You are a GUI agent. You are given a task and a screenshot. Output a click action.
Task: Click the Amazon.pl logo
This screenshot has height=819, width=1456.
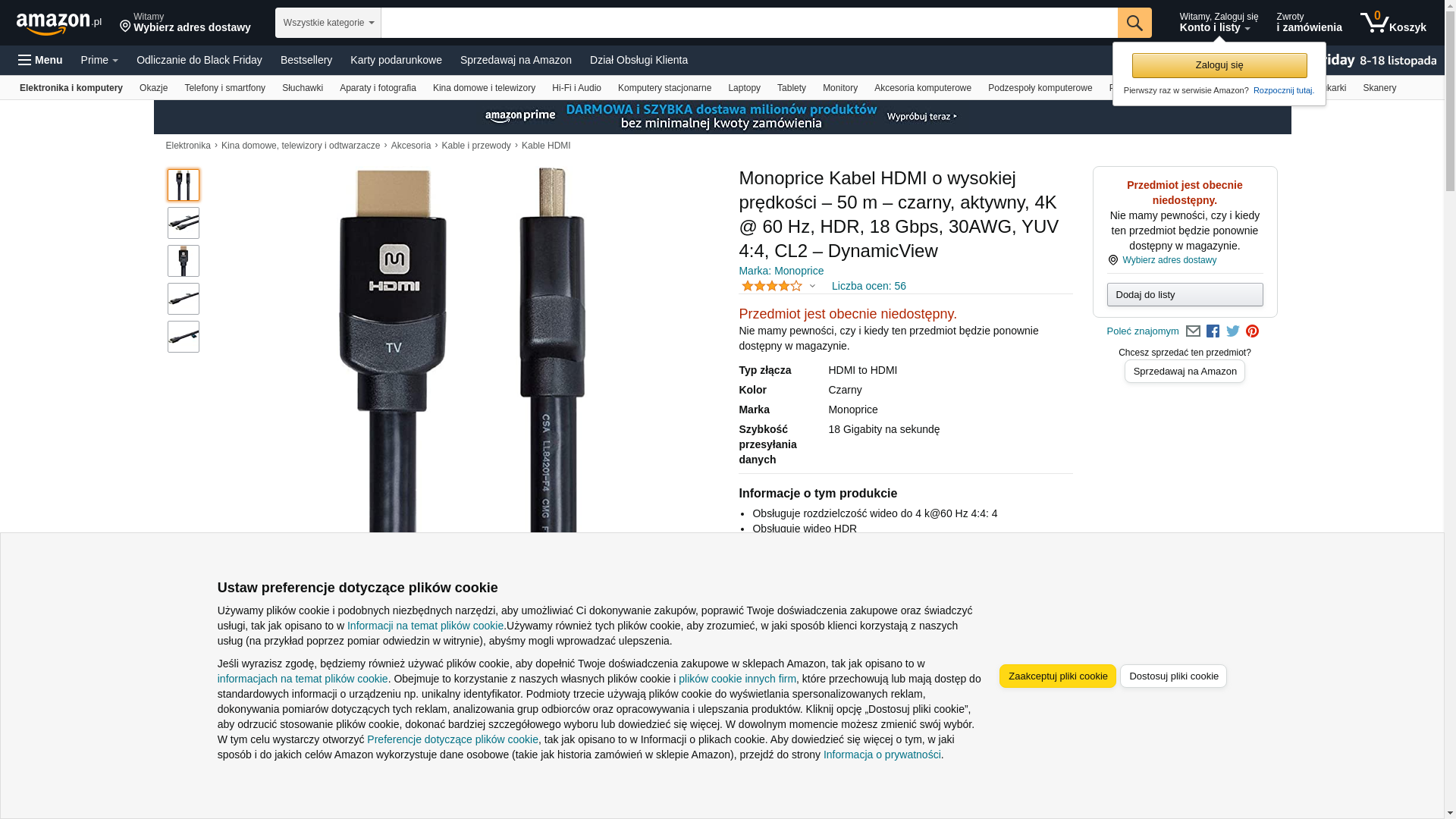pos(58,23)
